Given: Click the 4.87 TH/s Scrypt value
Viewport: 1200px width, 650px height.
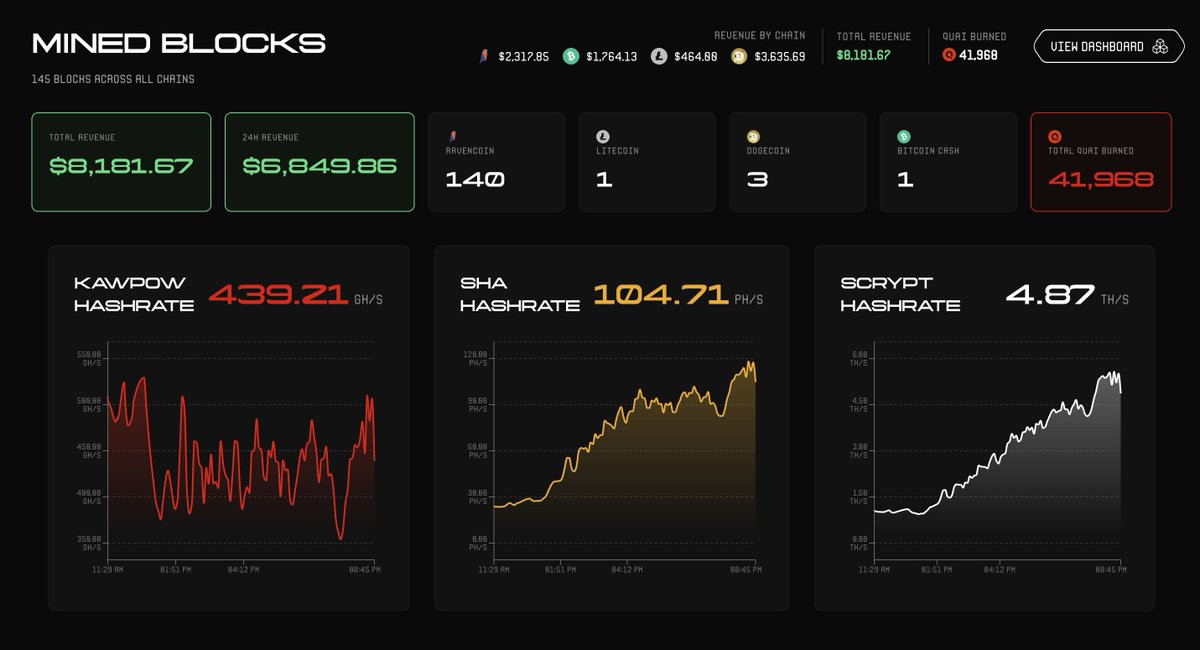Looking at the screenshot, I should coord(1066,295).
